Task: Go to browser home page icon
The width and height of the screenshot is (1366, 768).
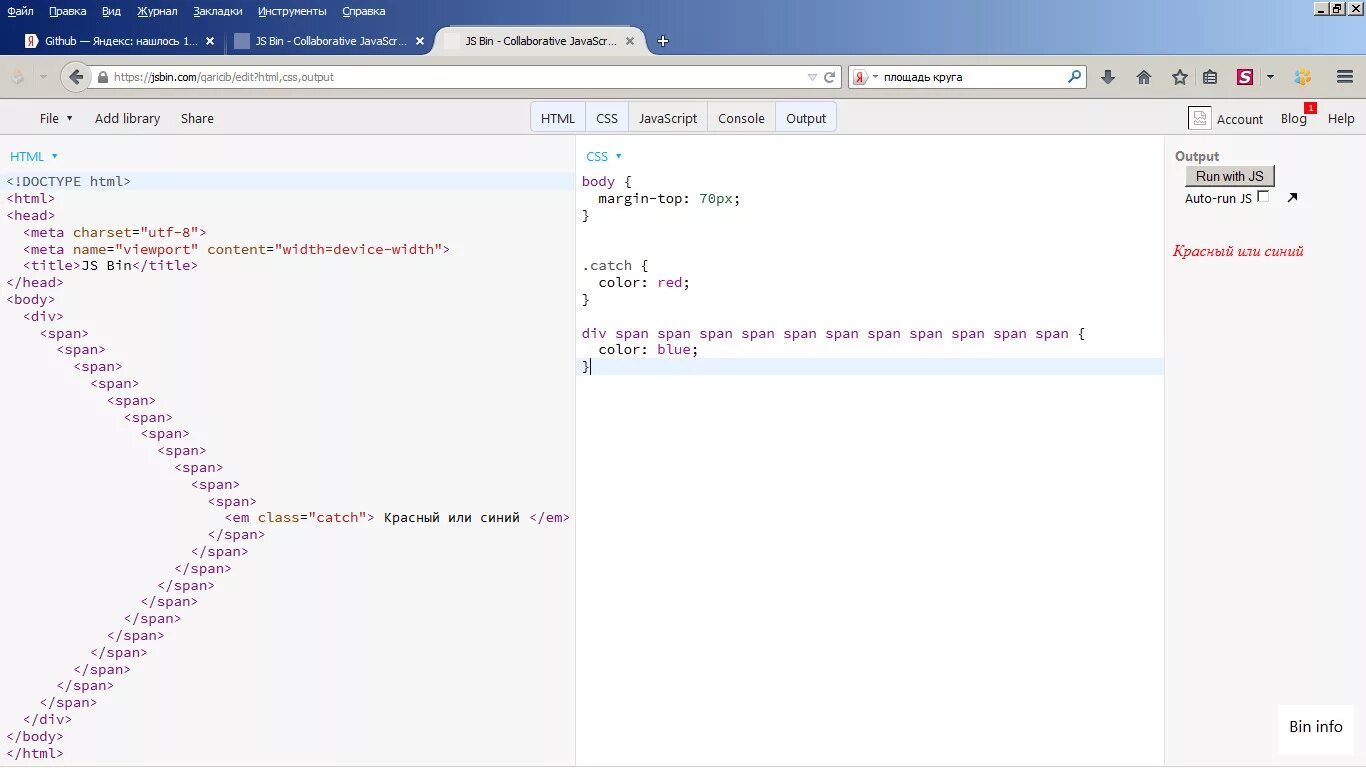Action: pyautogui.click(x=1144, y=77)
